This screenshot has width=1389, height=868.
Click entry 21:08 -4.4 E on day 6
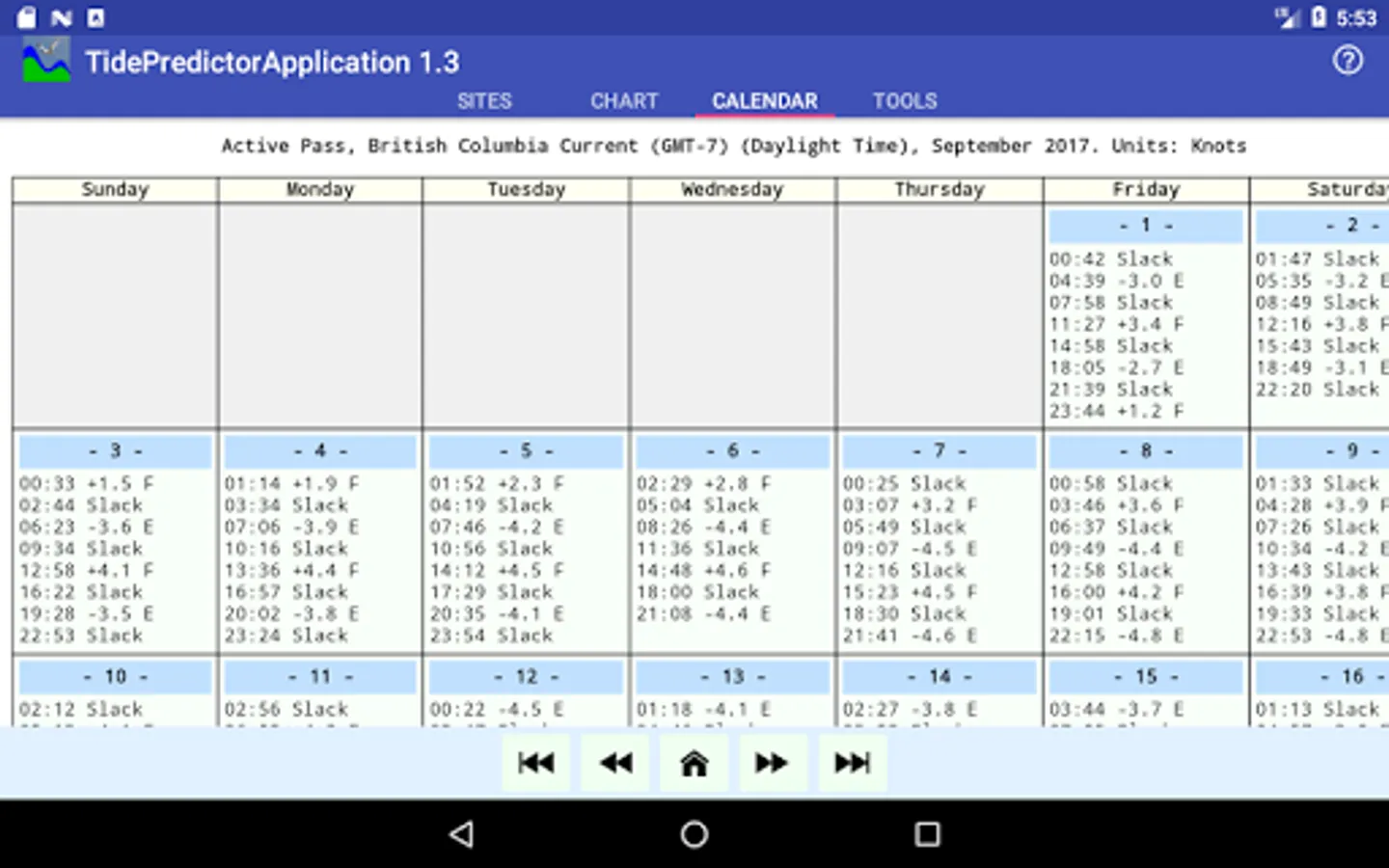click(x=704, y=613)
